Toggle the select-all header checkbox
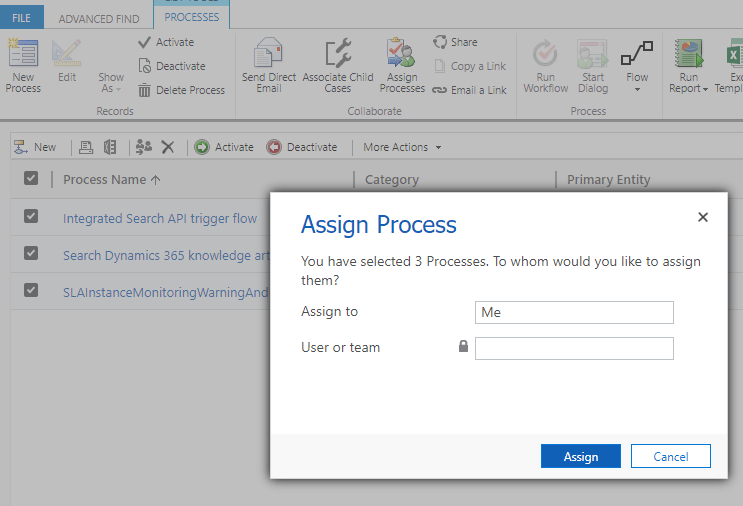 point(31,178)
